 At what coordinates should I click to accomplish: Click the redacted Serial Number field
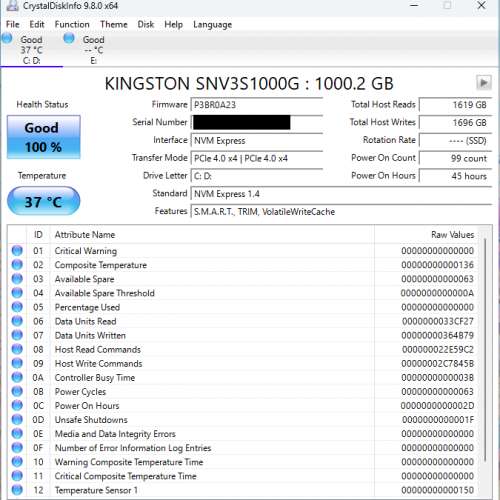coord(257,122)
